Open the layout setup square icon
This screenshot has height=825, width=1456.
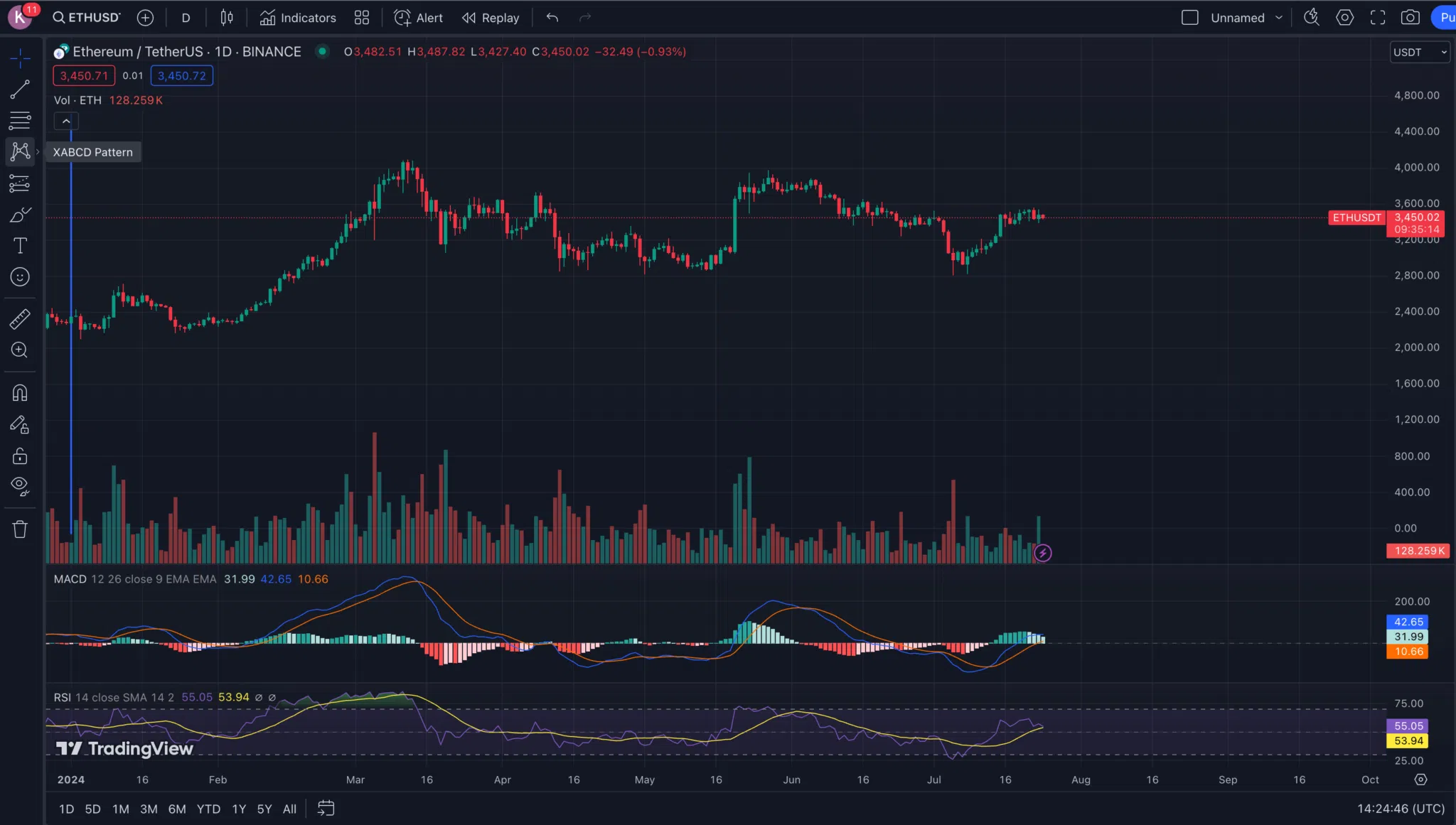click(x=1189, y=18)
